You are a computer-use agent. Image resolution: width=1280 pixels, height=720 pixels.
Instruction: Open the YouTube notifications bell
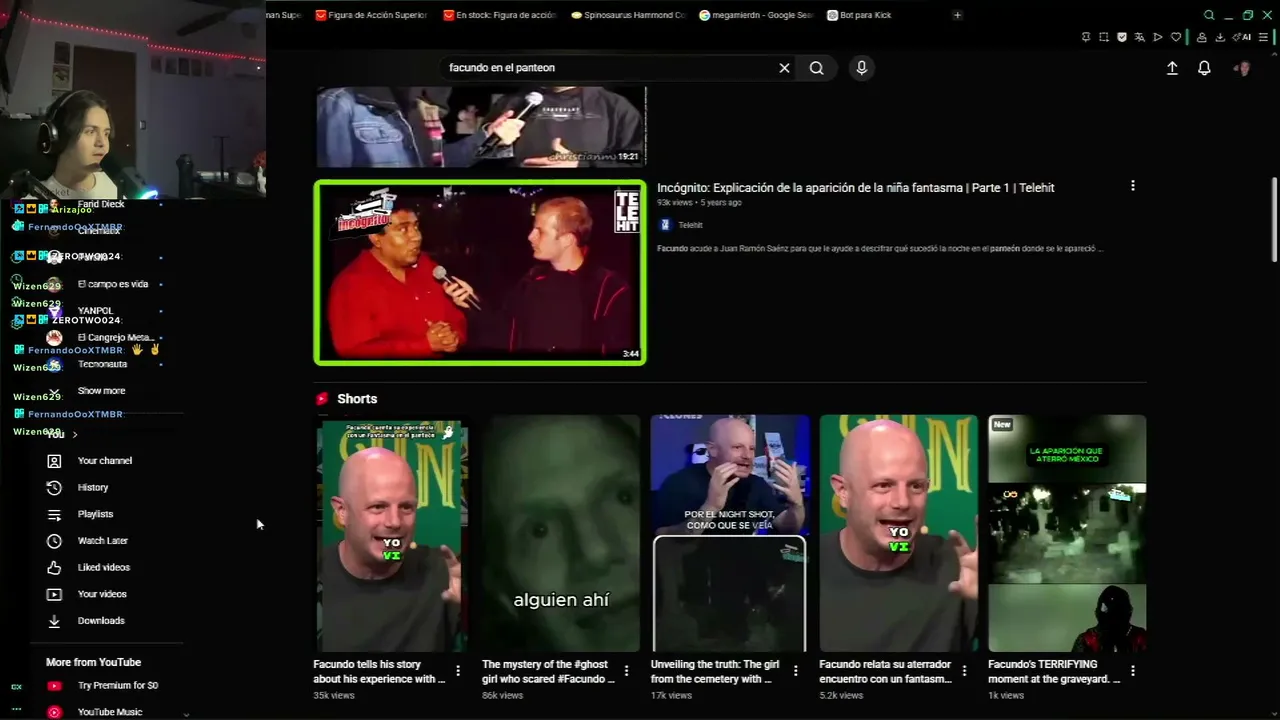pos(1204,68)
